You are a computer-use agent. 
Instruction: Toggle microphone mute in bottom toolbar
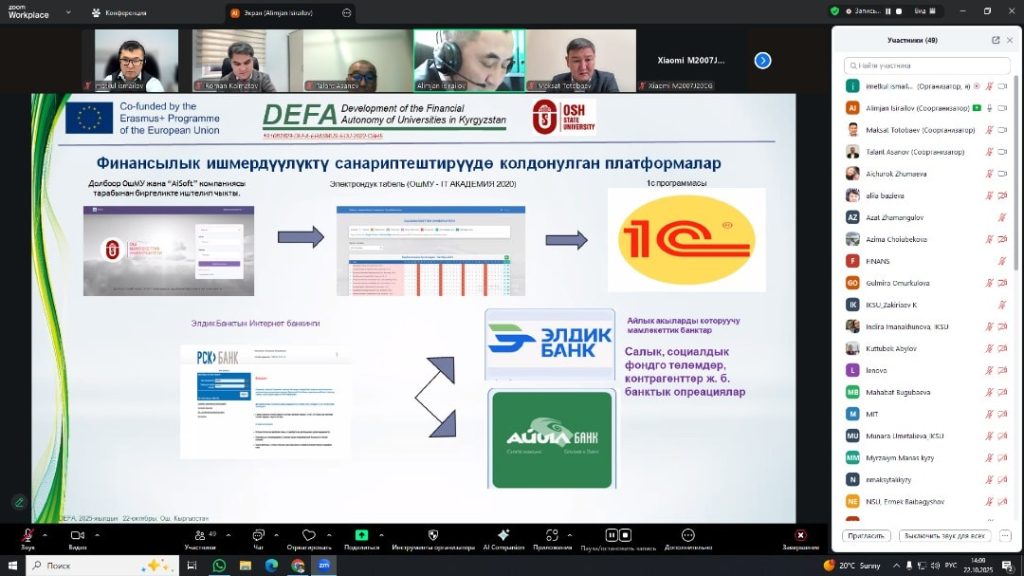(27, 536)
